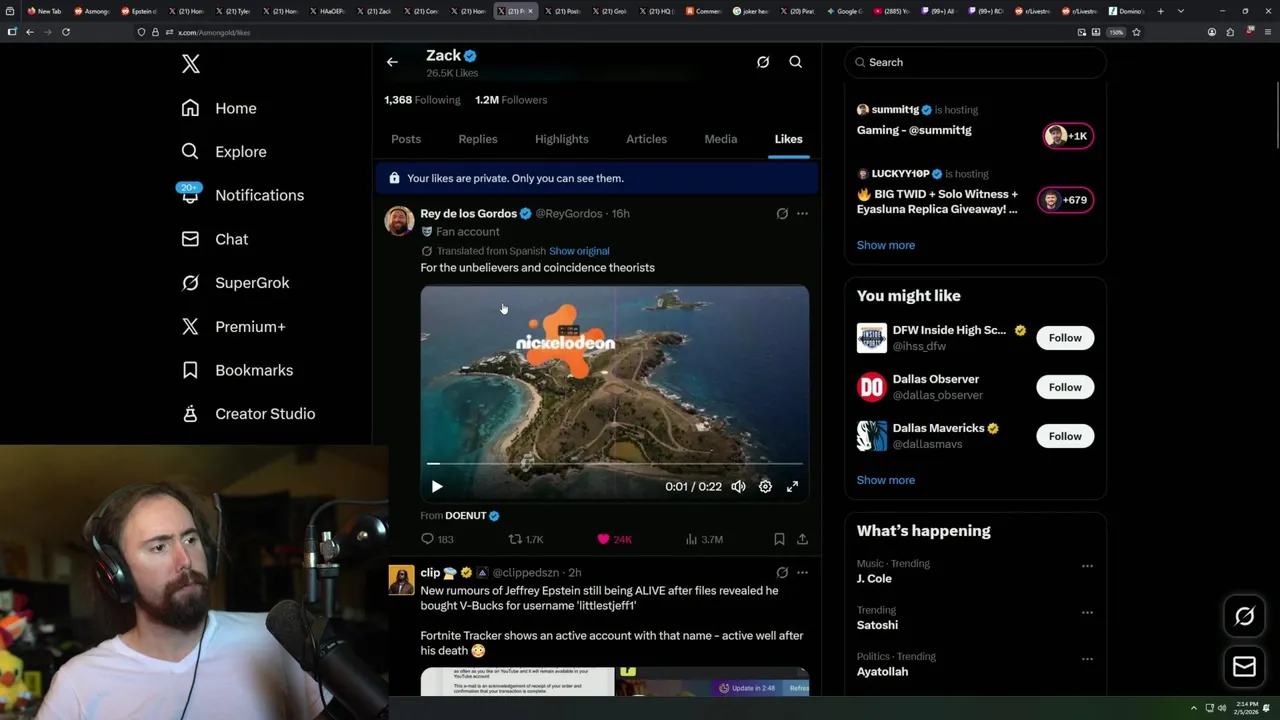Show more live spaces
The width and height of the screenshot is (1280, 720).
point(886,245)
